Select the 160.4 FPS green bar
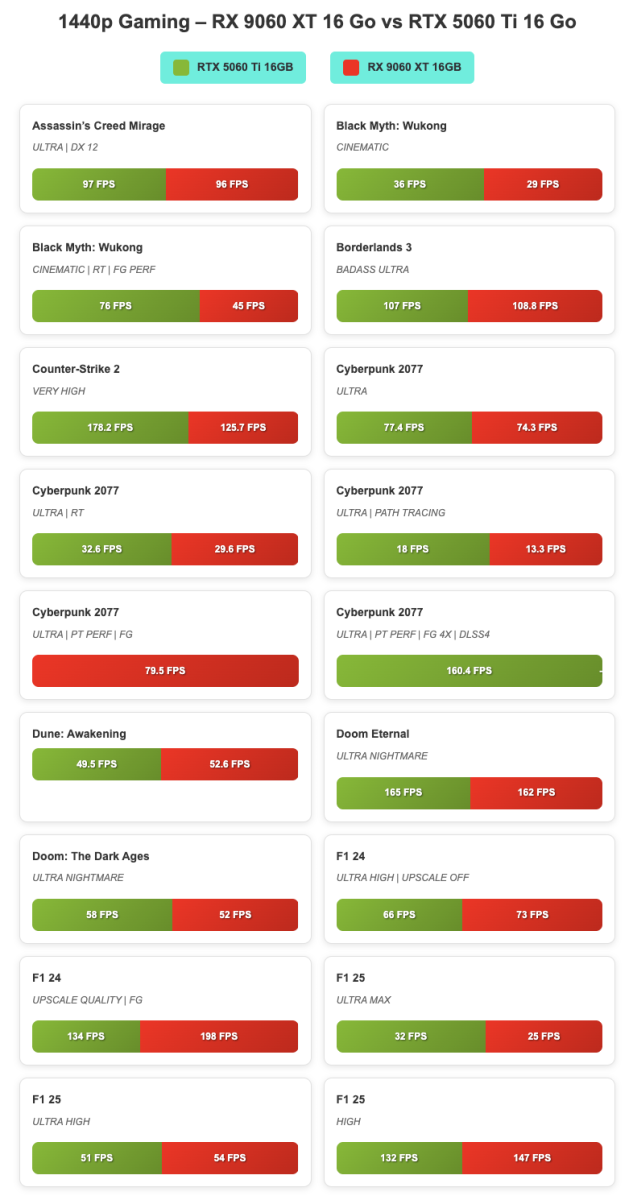Viewport: 633px width, 1200px height. [468, 670]
